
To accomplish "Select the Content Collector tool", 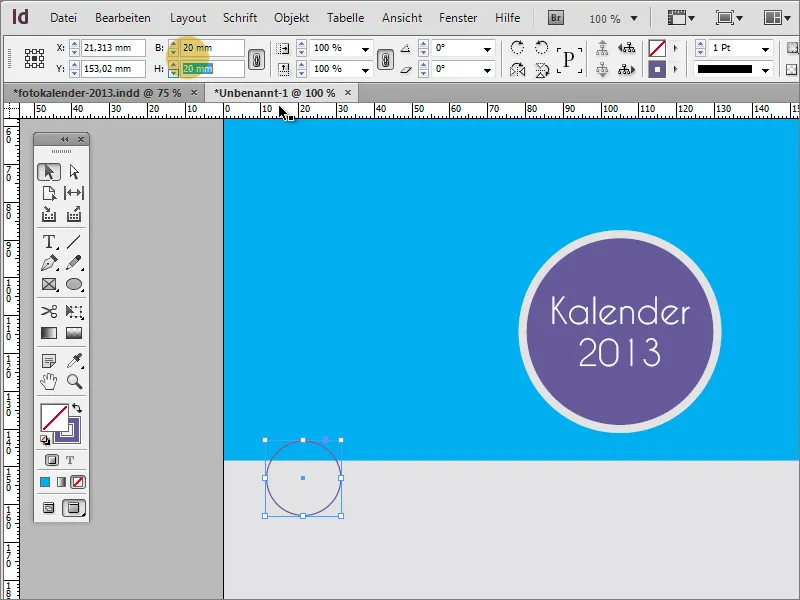I will [x=49, y=214].
